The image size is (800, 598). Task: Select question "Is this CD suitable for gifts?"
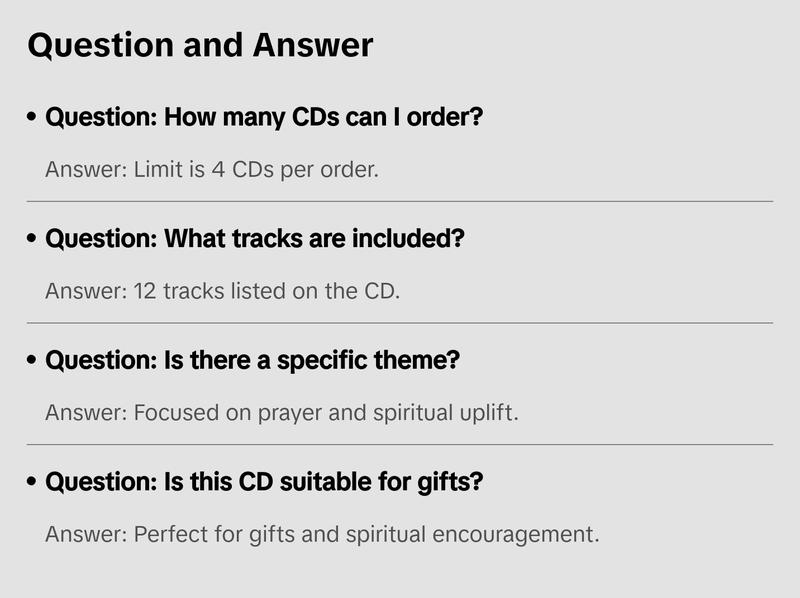point(265,482)
